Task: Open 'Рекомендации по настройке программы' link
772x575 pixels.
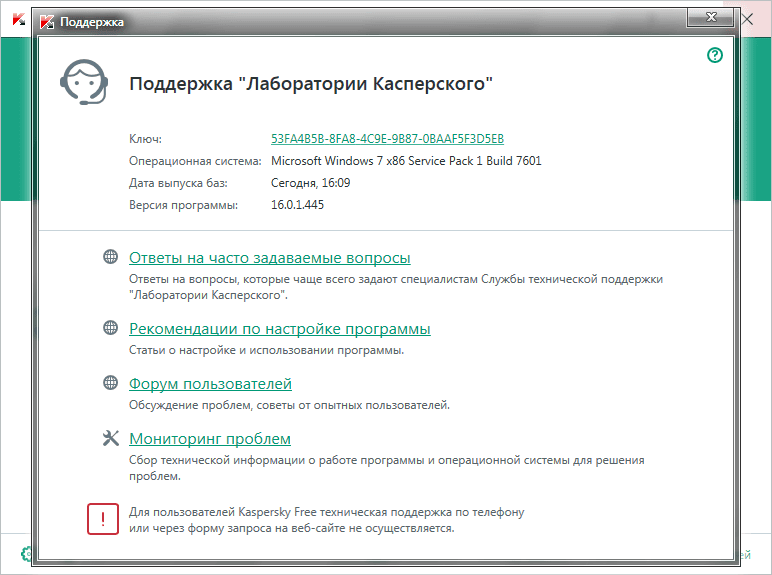Action: click(280, 328)
